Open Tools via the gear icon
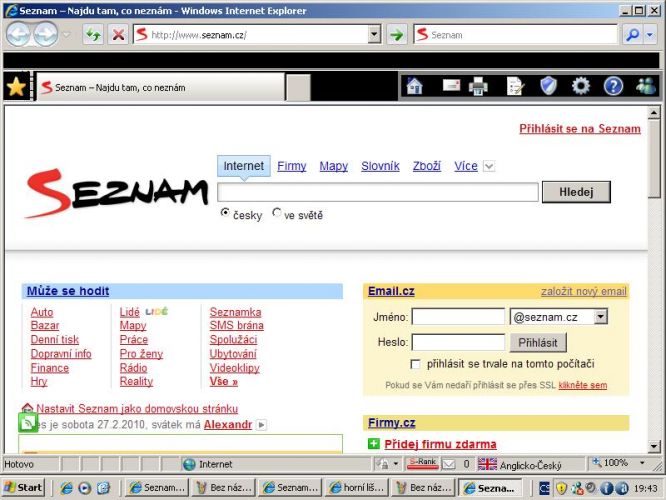Viewport: 666px width, 500px height. click(x=581, y=86)
